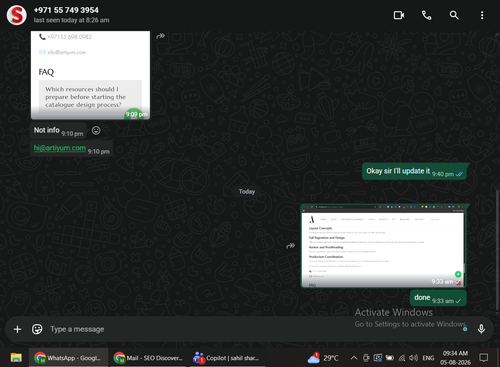Open the emoji and sticker picker
Screen dimensions: 500x367
[x=37, y=329]
